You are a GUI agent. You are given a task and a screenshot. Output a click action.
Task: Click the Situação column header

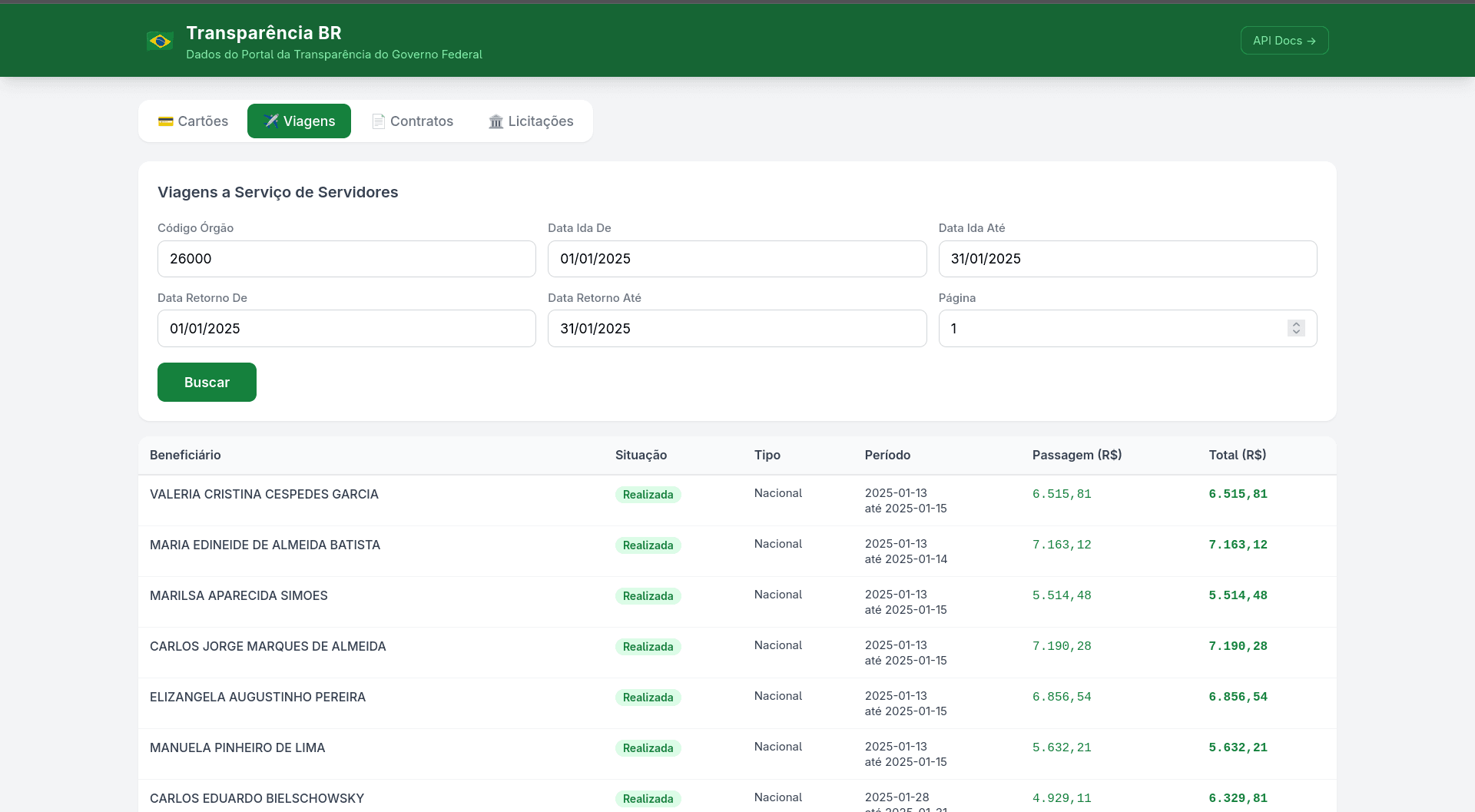pyautogui.click(x=641, y=456)
